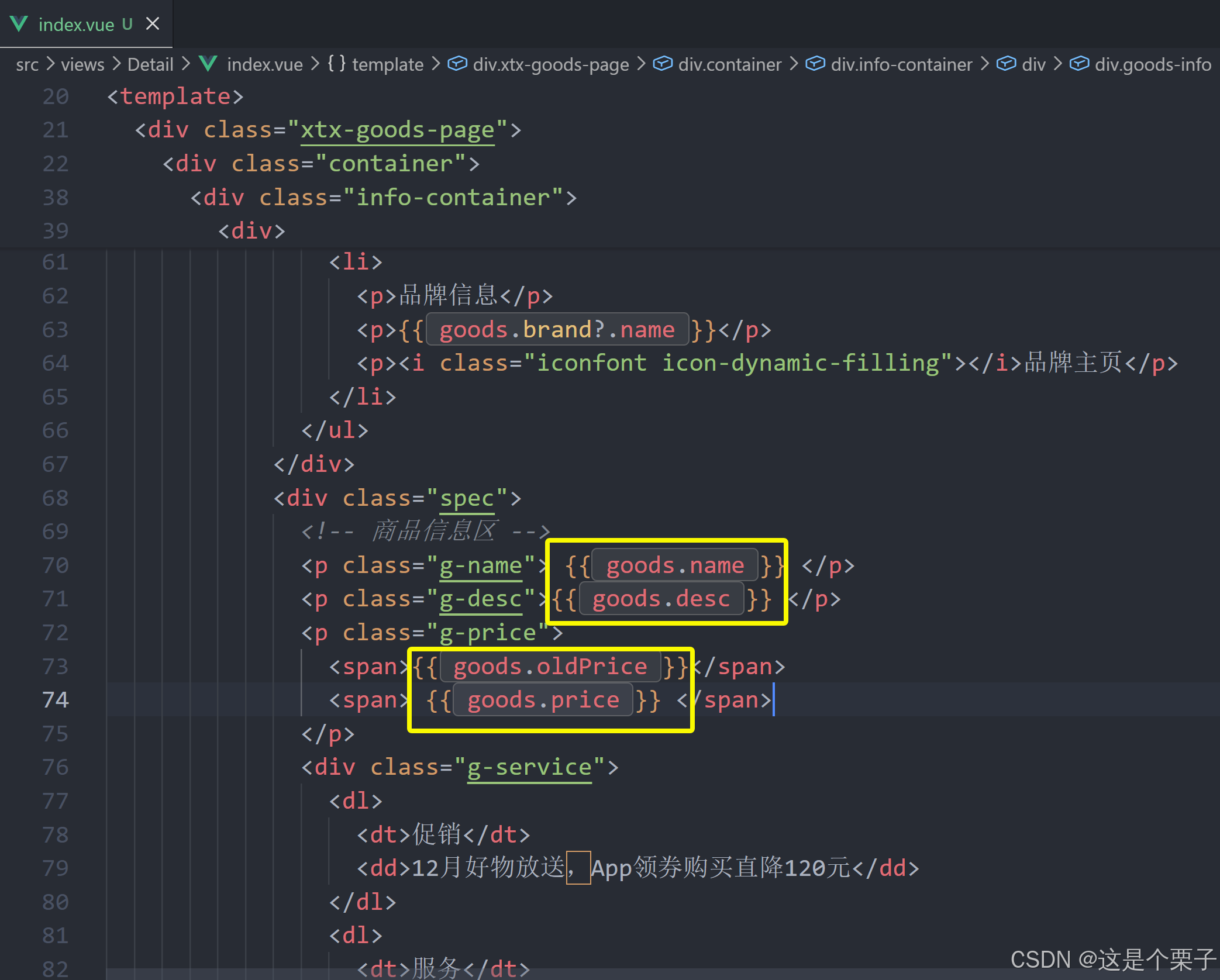Click the goods.name interpolation on line 70
1220x980 pixels.
tap(674, 565)
